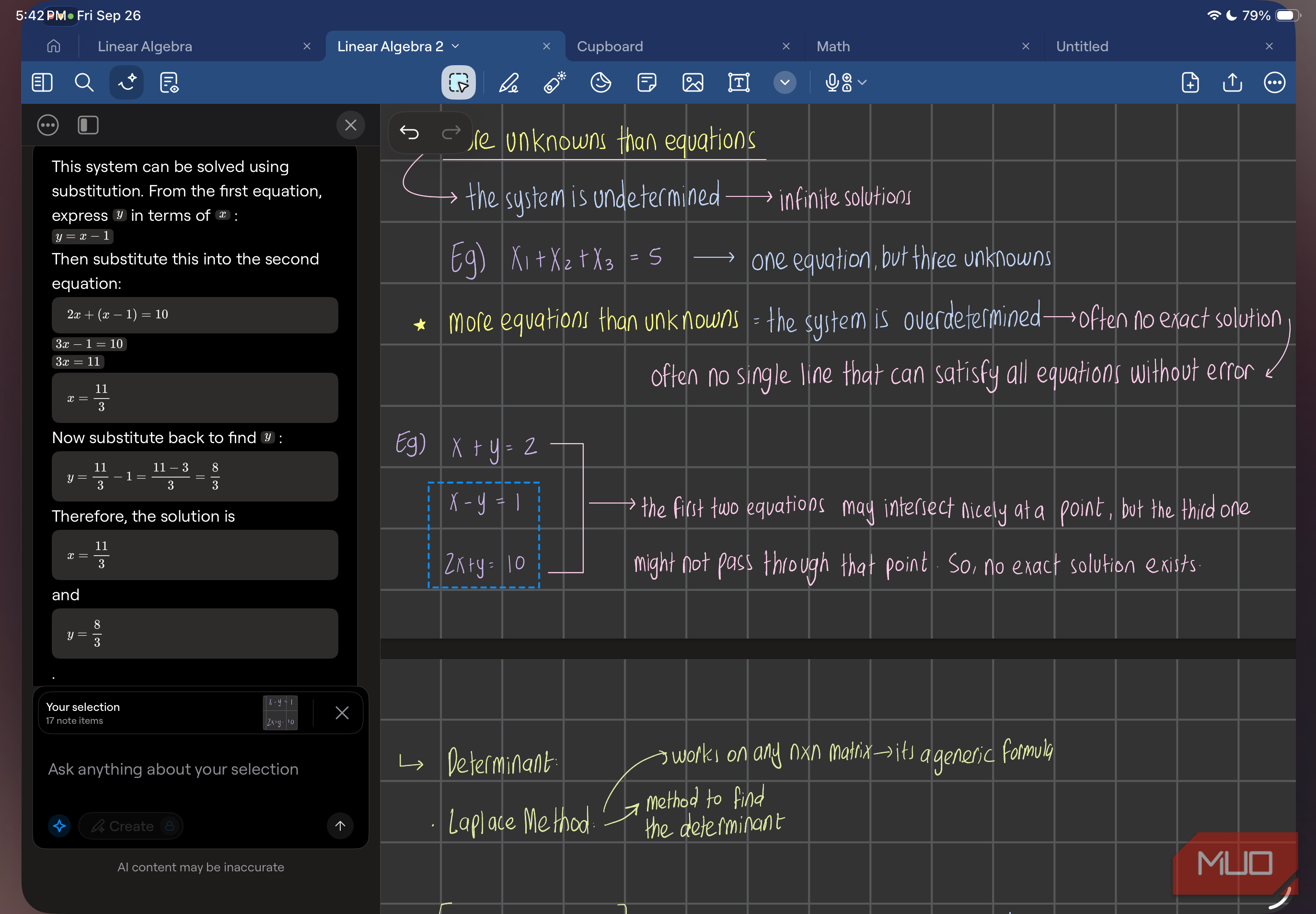
Task: Close the AI assistant panel
Action: click(351, 125)
